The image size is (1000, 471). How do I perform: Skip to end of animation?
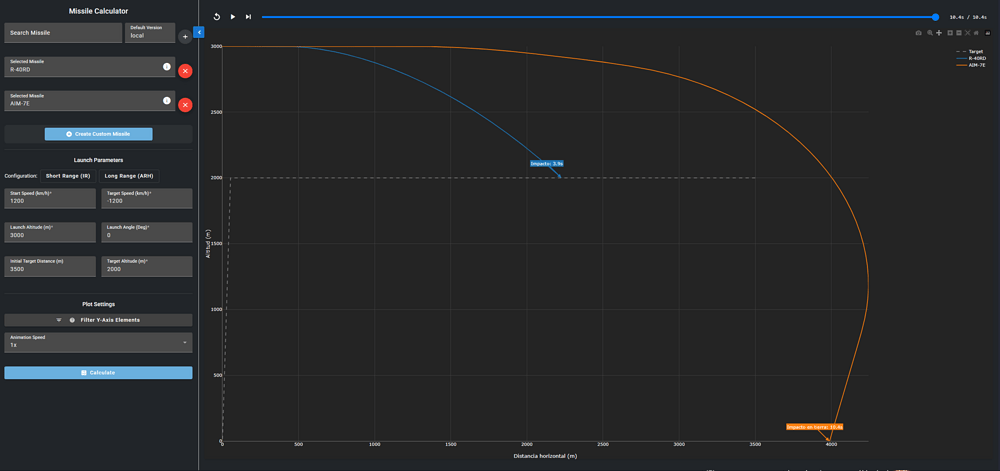[x=249, y=17]
